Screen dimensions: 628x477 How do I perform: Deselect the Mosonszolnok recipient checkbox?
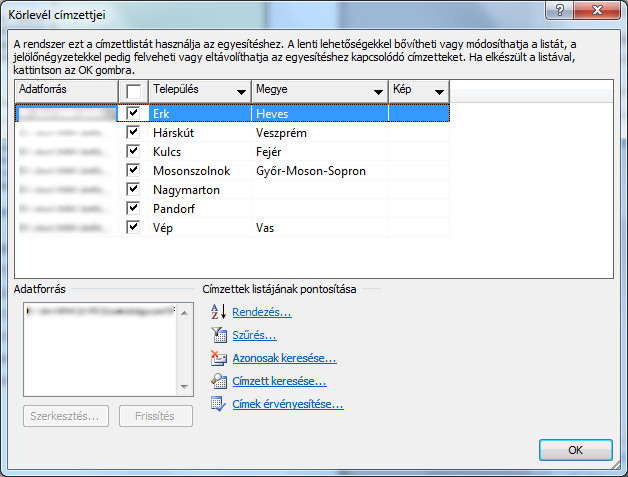point(133,171)
